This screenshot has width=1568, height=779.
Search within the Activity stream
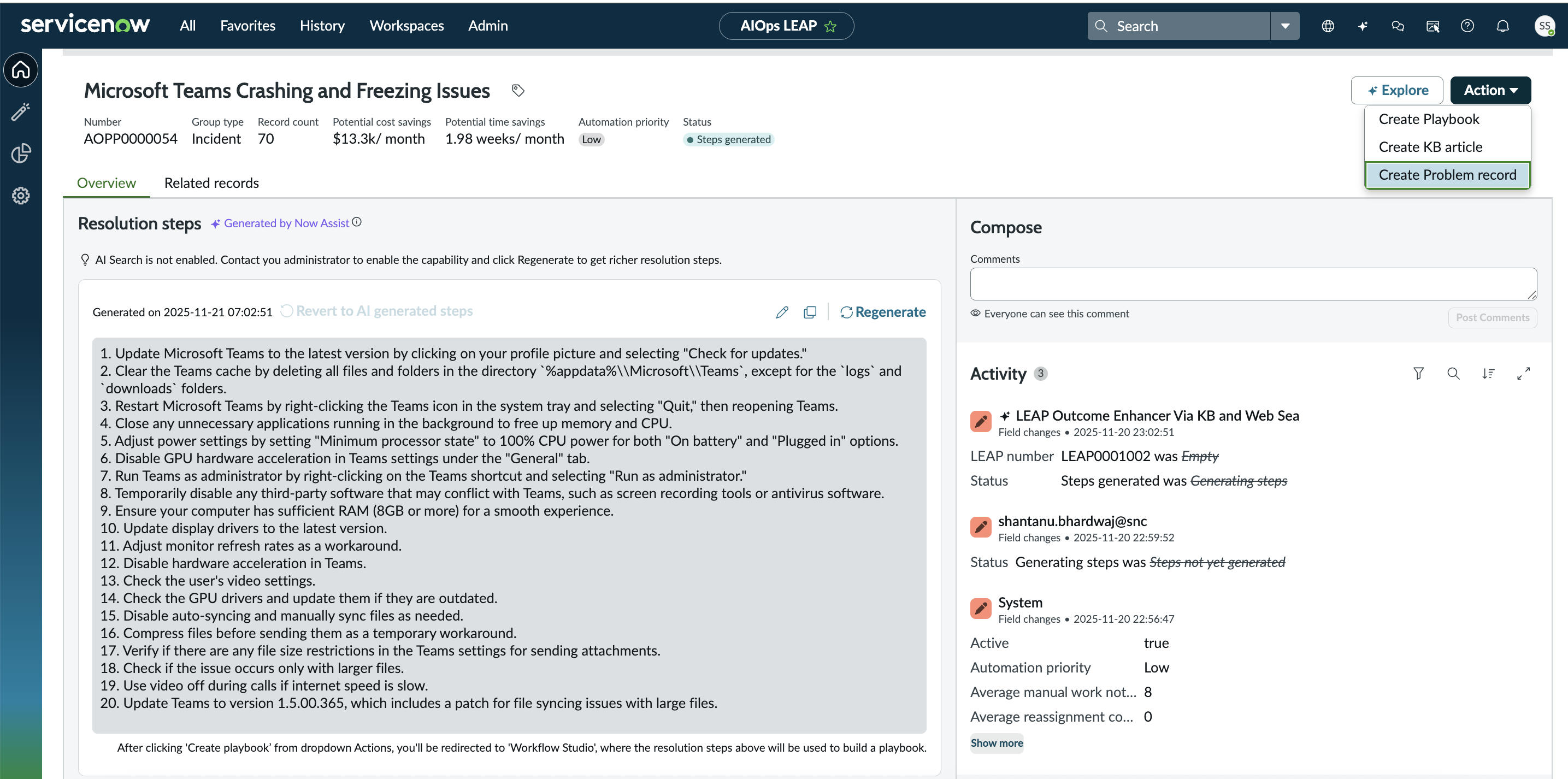tap(1453, 374)
